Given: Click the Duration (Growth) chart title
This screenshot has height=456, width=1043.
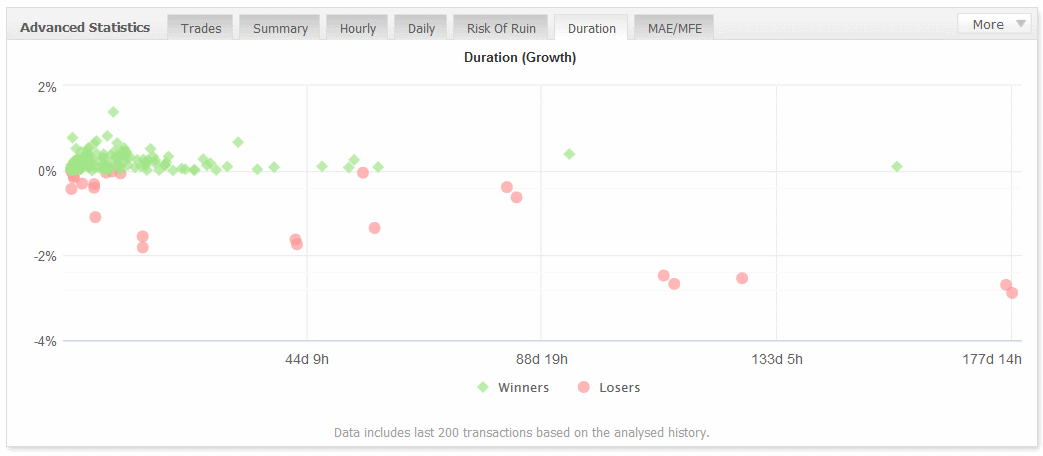Looking at the screenshot, I should pyautogui.click(x=520, y=57).
